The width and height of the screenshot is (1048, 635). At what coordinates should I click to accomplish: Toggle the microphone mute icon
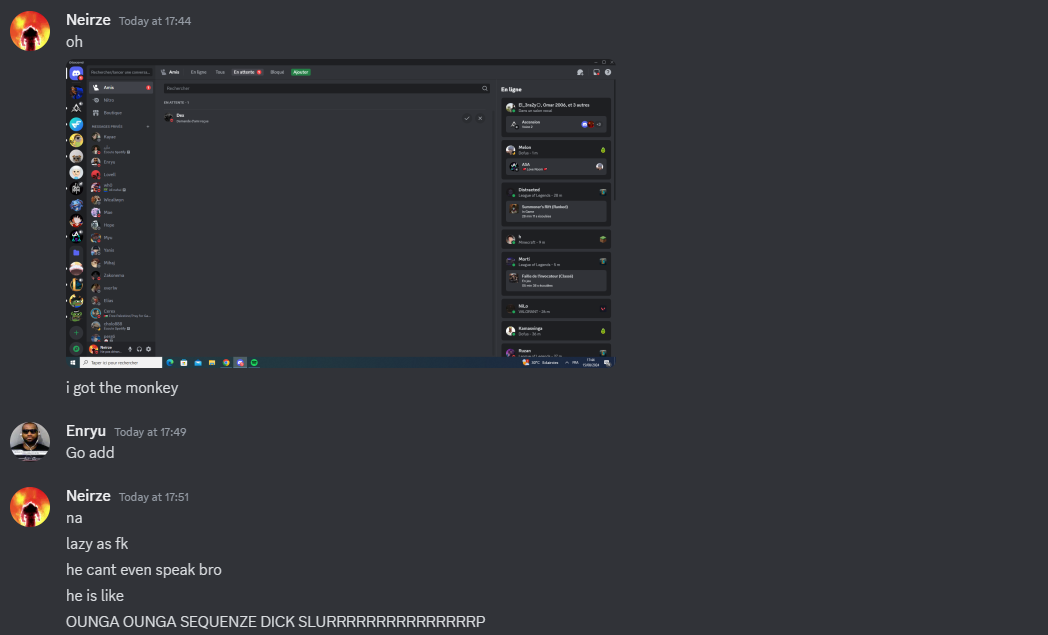(130, 349)
